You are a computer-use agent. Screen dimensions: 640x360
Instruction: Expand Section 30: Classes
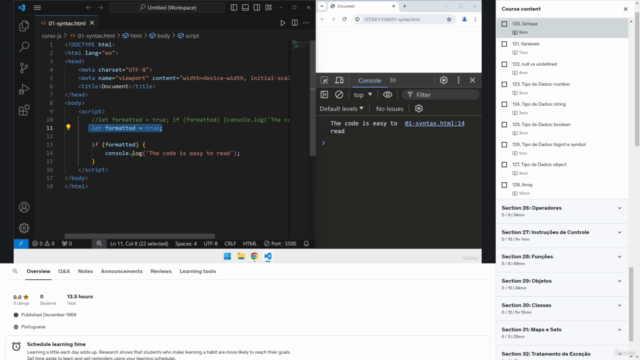tap(562, 309)
